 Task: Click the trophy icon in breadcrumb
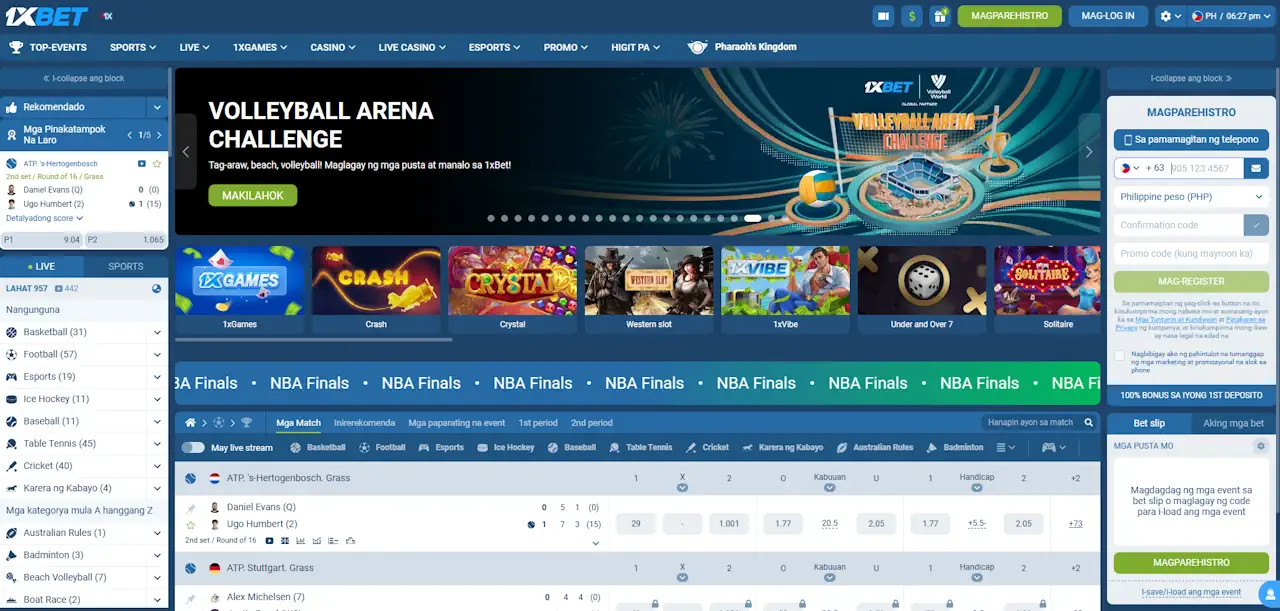point(246,423)
